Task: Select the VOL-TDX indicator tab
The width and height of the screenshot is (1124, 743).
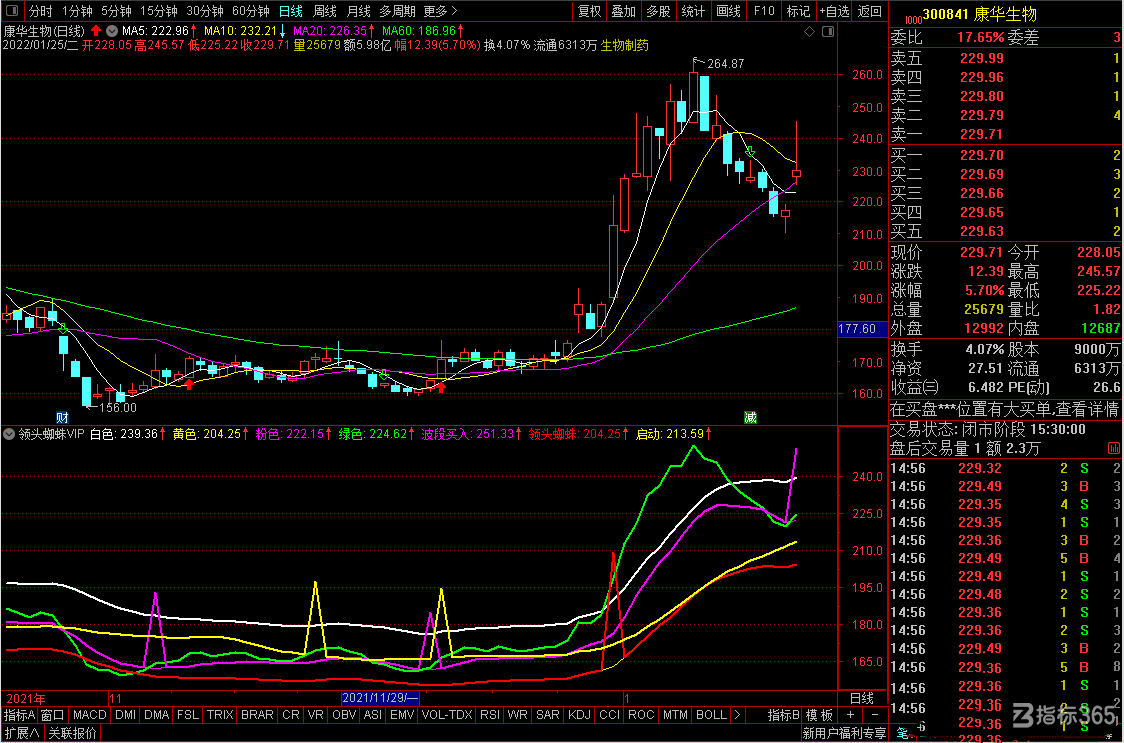Action: coord(447,715)
